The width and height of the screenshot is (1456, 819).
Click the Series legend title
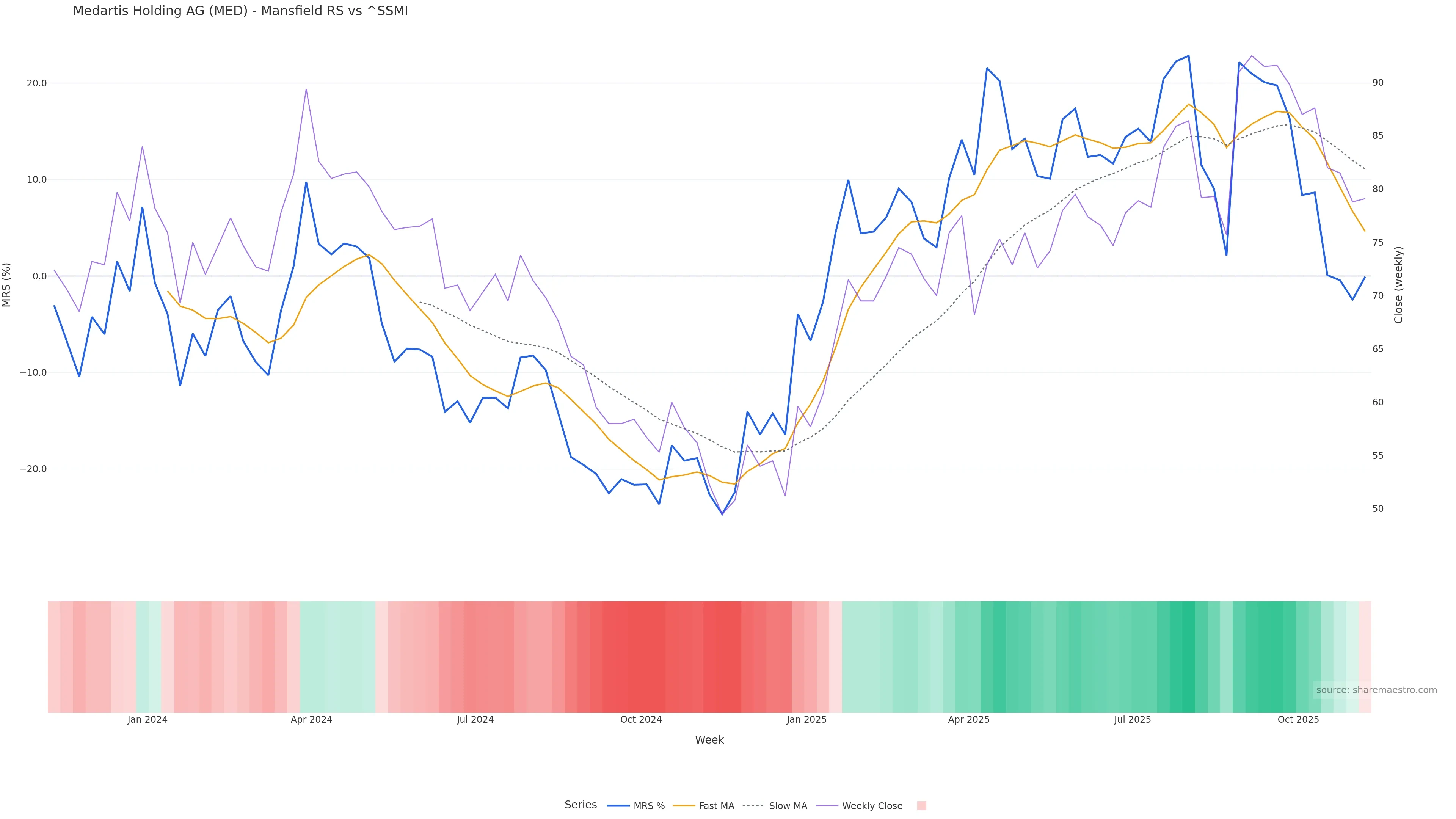pyautogui.click(x=581, y=805)
